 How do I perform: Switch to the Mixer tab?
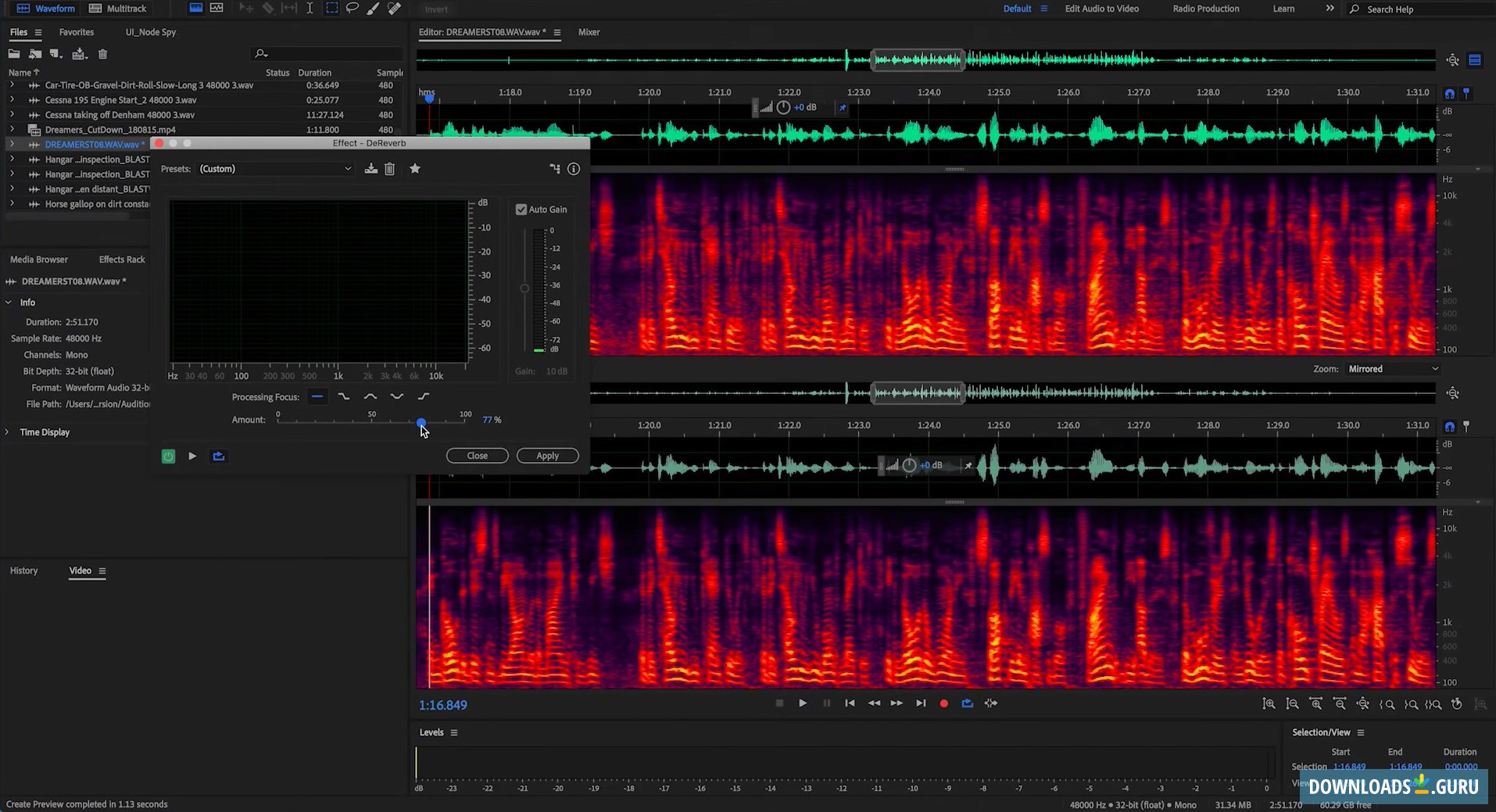pos(589,32)
